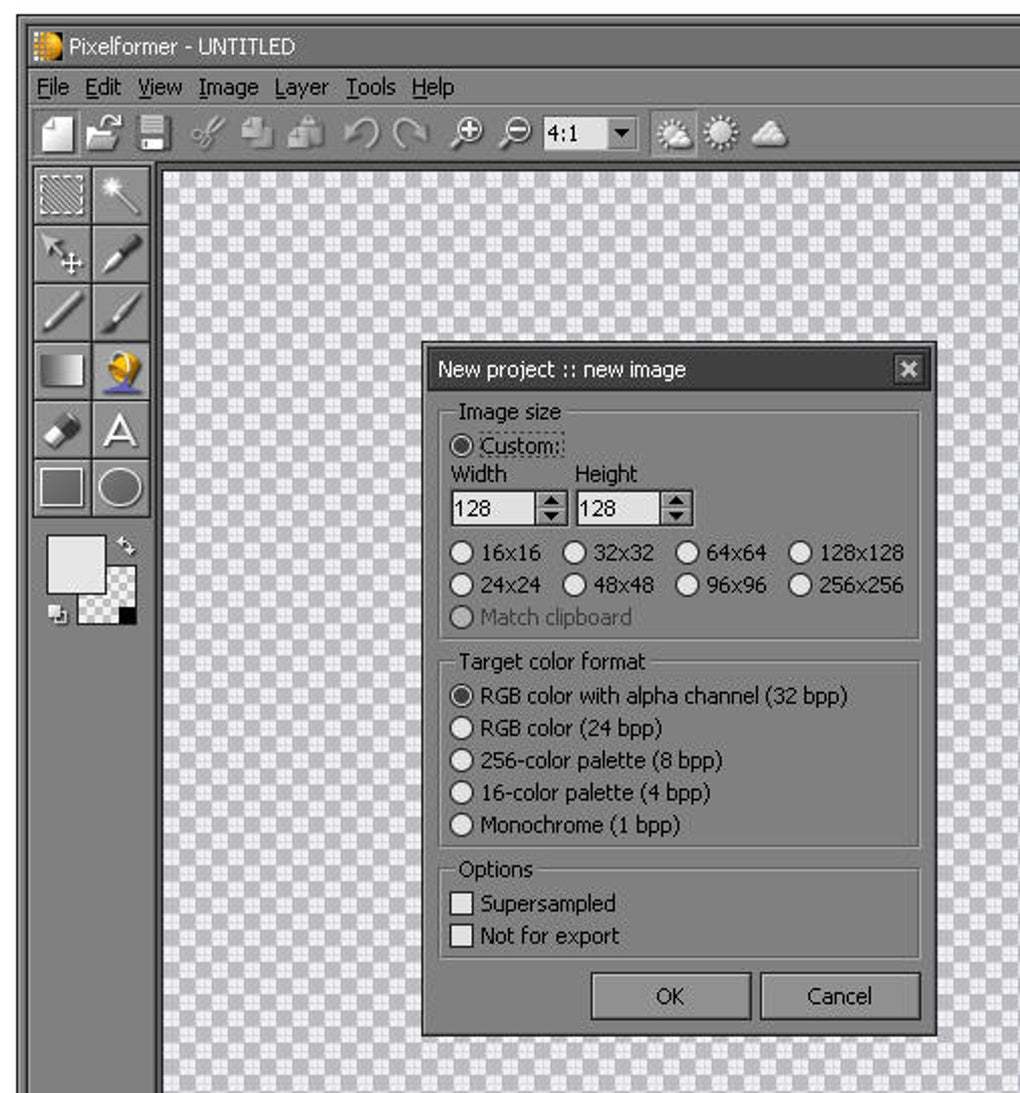Open the Tools menu
Screen dimensions: 1020x1093
pyautogui.click(x=371, y=87)
